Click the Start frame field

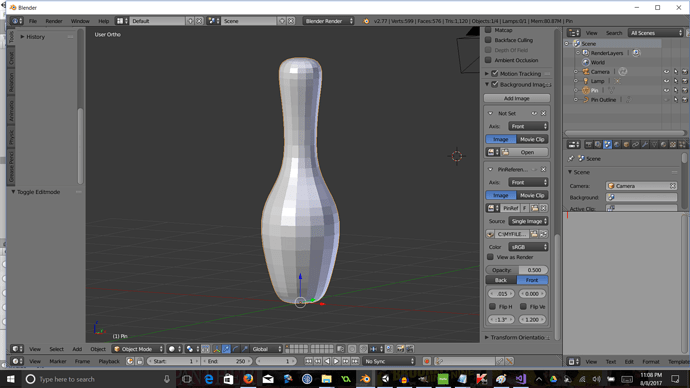click(x=173, y=361)
